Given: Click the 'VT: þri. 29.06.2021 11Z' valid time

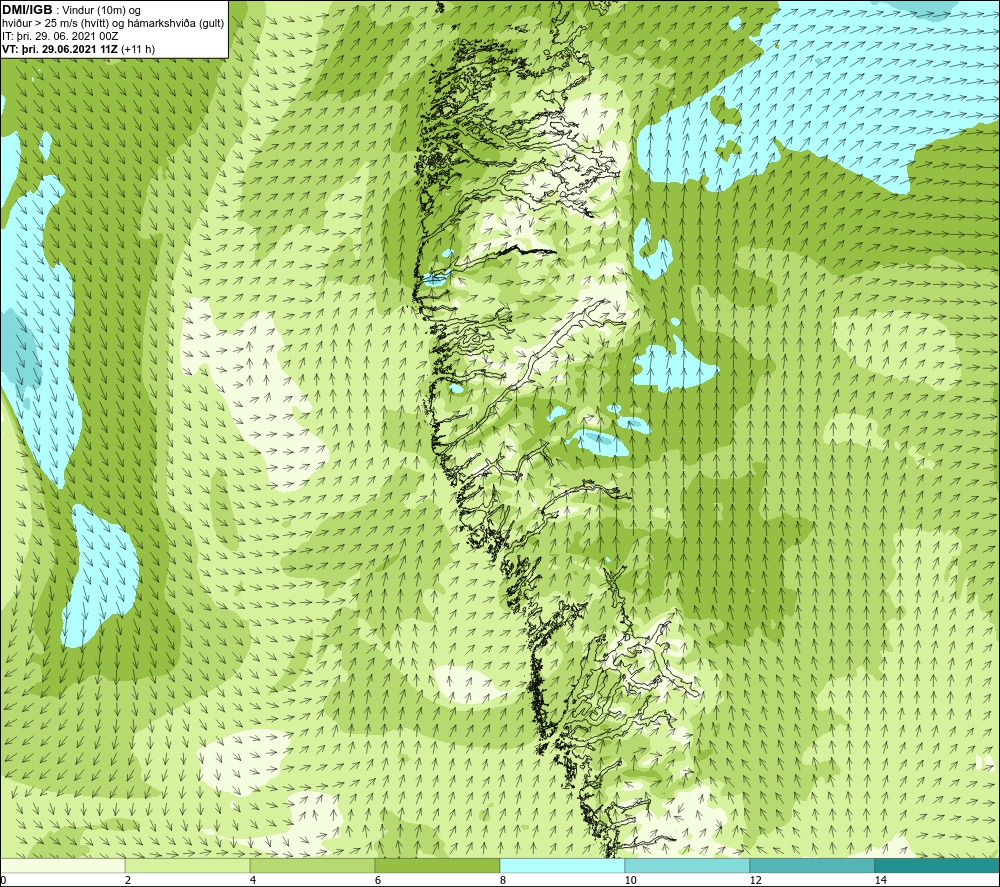Looking at the screenshot, I should click(x=60, y=49).
